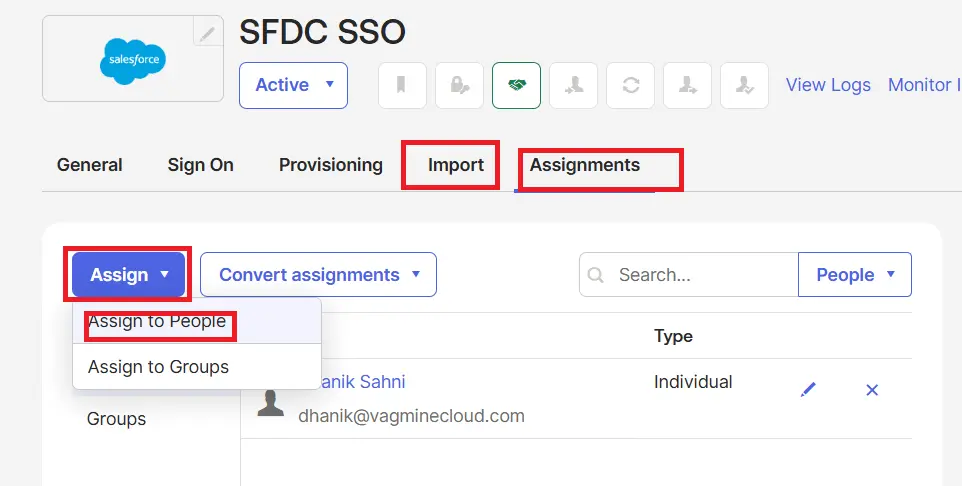962x486 pixels.
Task: Edit Dhanik Sahni's assignment with the pencil
Action: pyautogui.click(x=809, y=390)
